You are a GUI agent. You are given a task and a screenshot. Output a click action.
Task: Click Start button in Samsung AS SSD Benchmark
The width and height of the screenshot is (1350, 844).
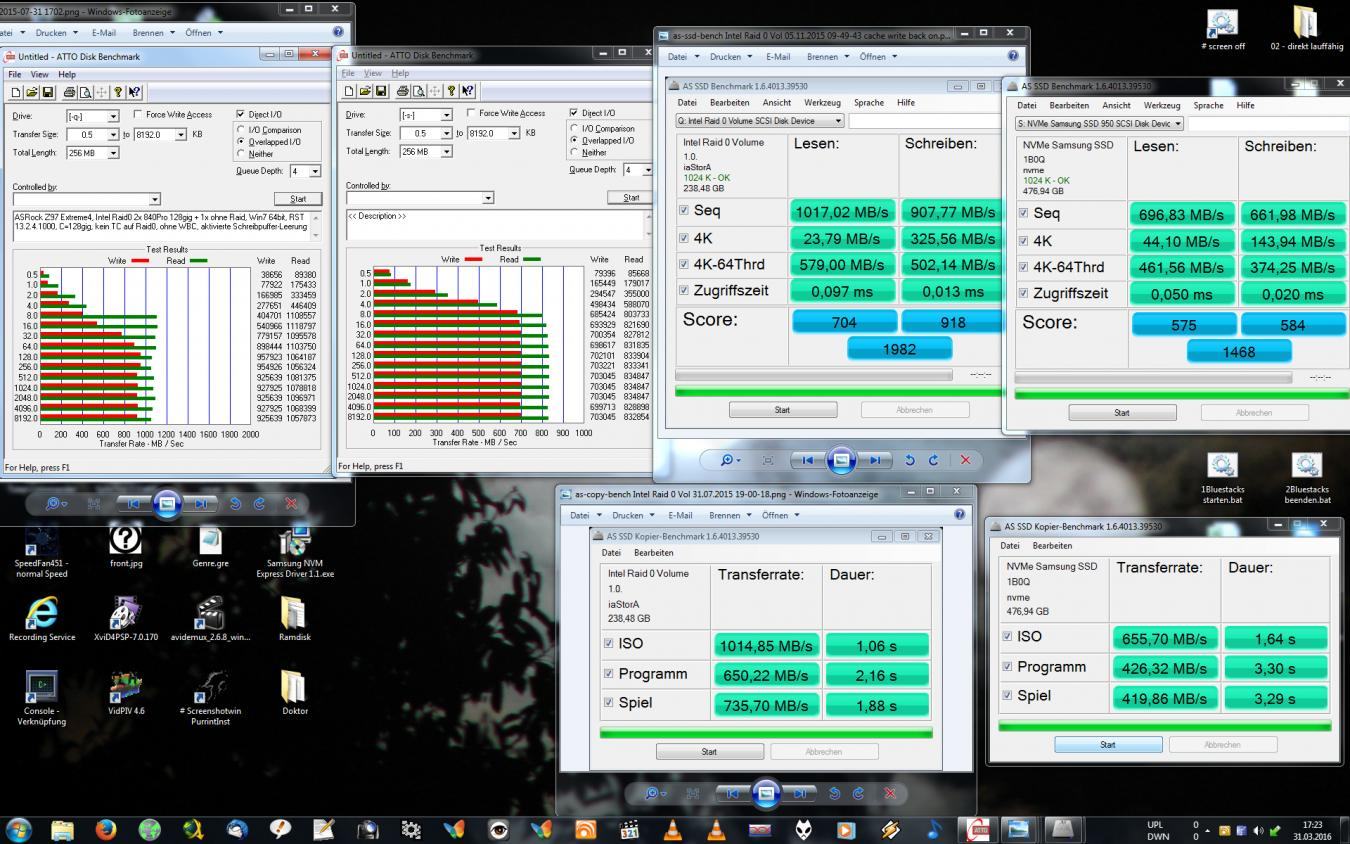1122,412
